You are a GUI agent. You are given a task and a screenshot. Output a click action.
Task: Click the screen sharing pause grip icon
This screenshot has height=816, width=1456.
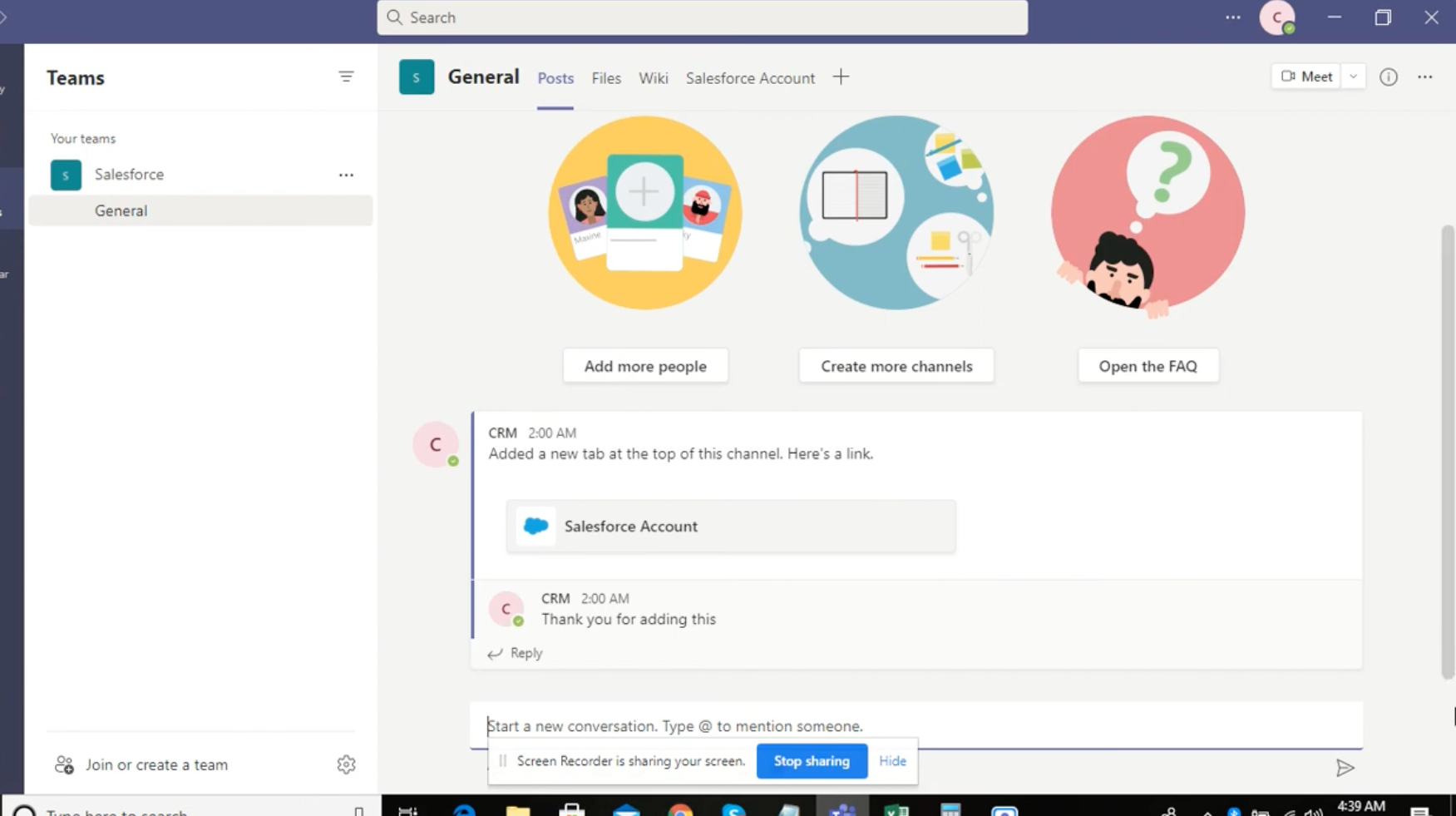coord(502,761)
